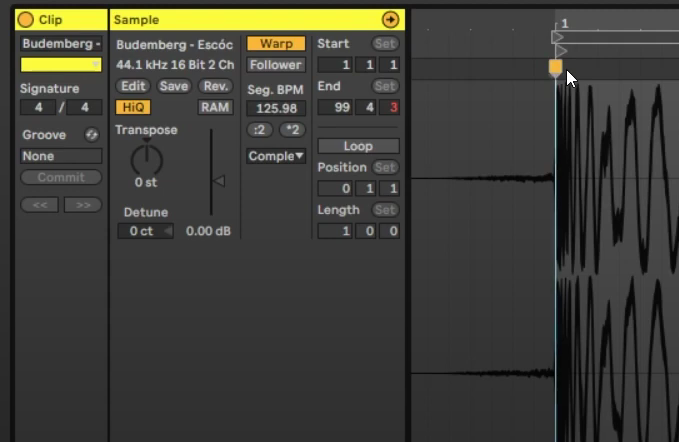This screenshot has width=679, height=442.
Task: Click the Start bar field
Action: (335, 65)
